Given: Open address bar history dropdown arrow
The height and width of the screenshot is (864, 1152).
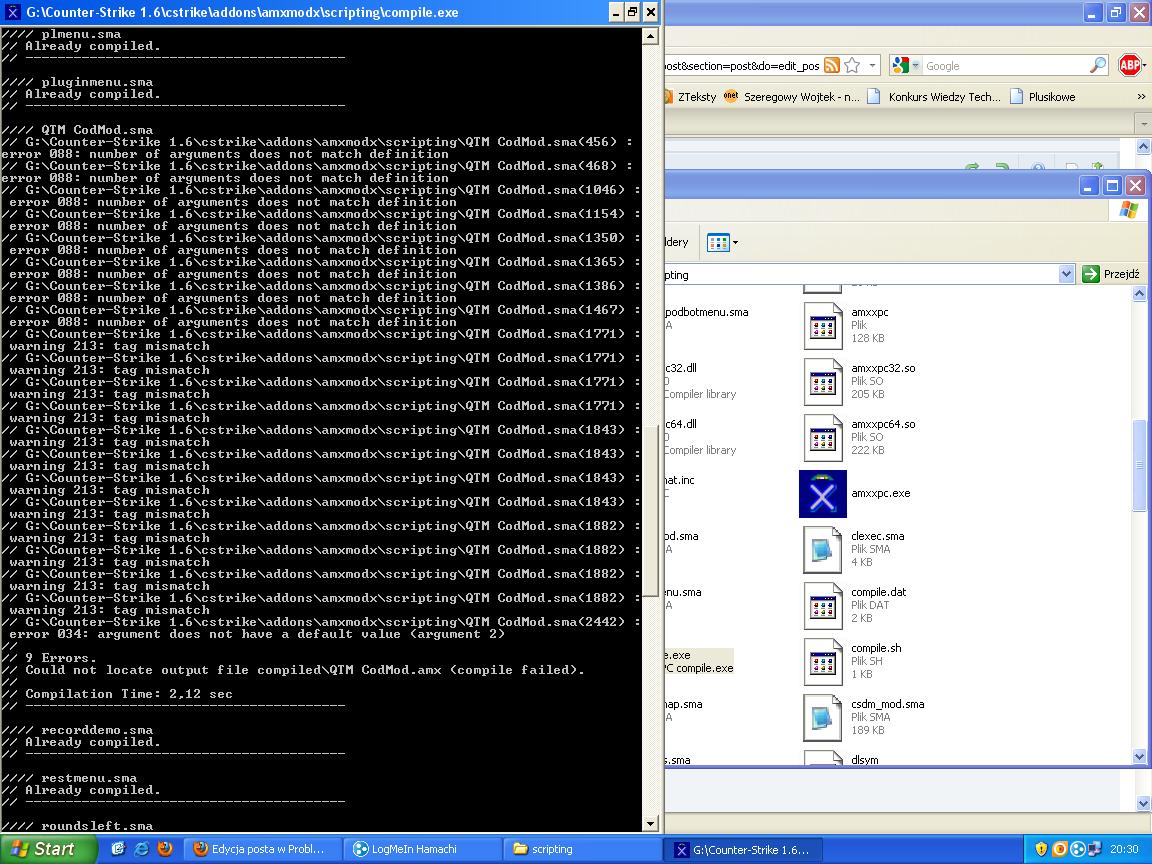Looking at the screenshot, I should point(872,65).
